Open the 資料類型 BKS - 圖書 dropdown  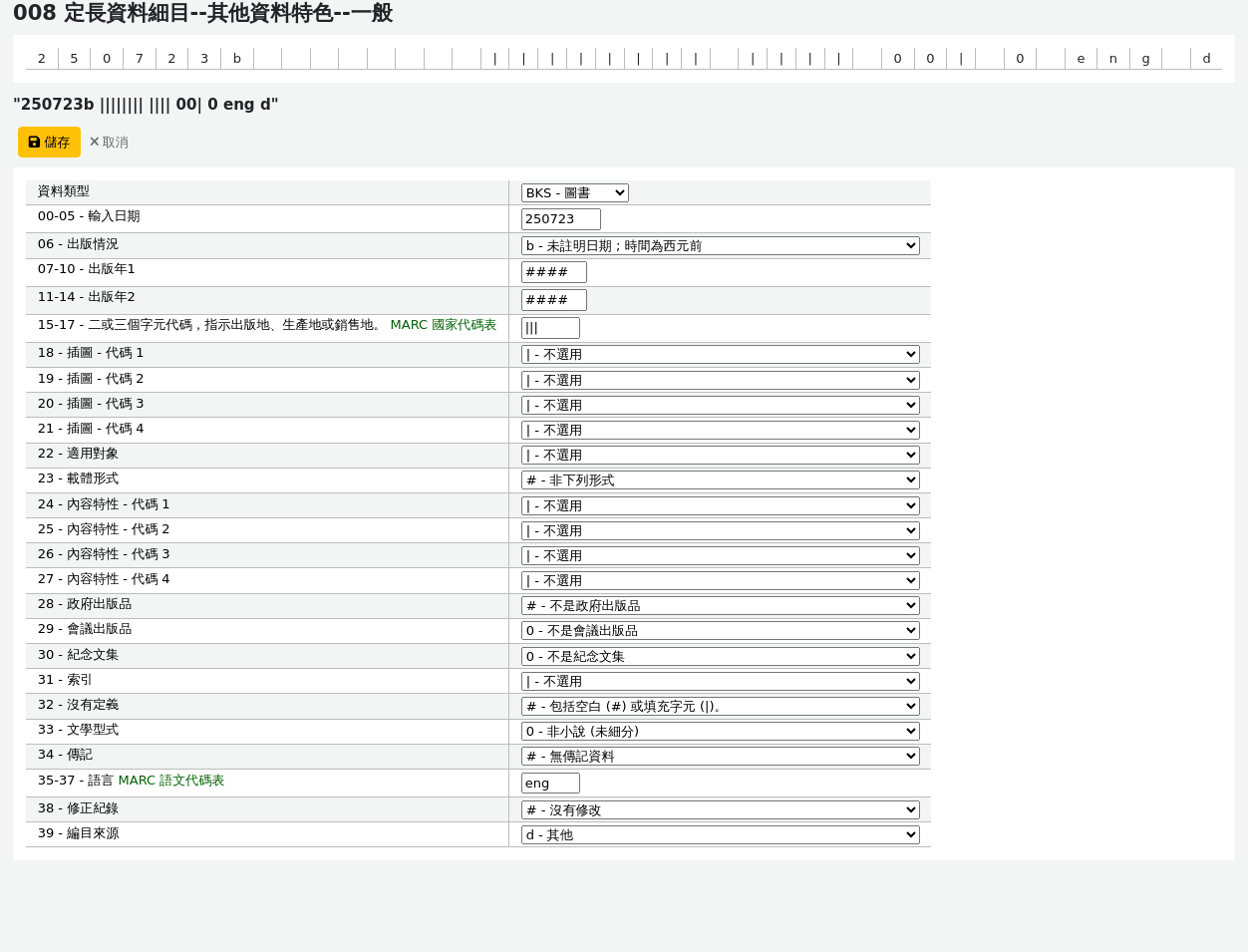click(x=575, y=192)
